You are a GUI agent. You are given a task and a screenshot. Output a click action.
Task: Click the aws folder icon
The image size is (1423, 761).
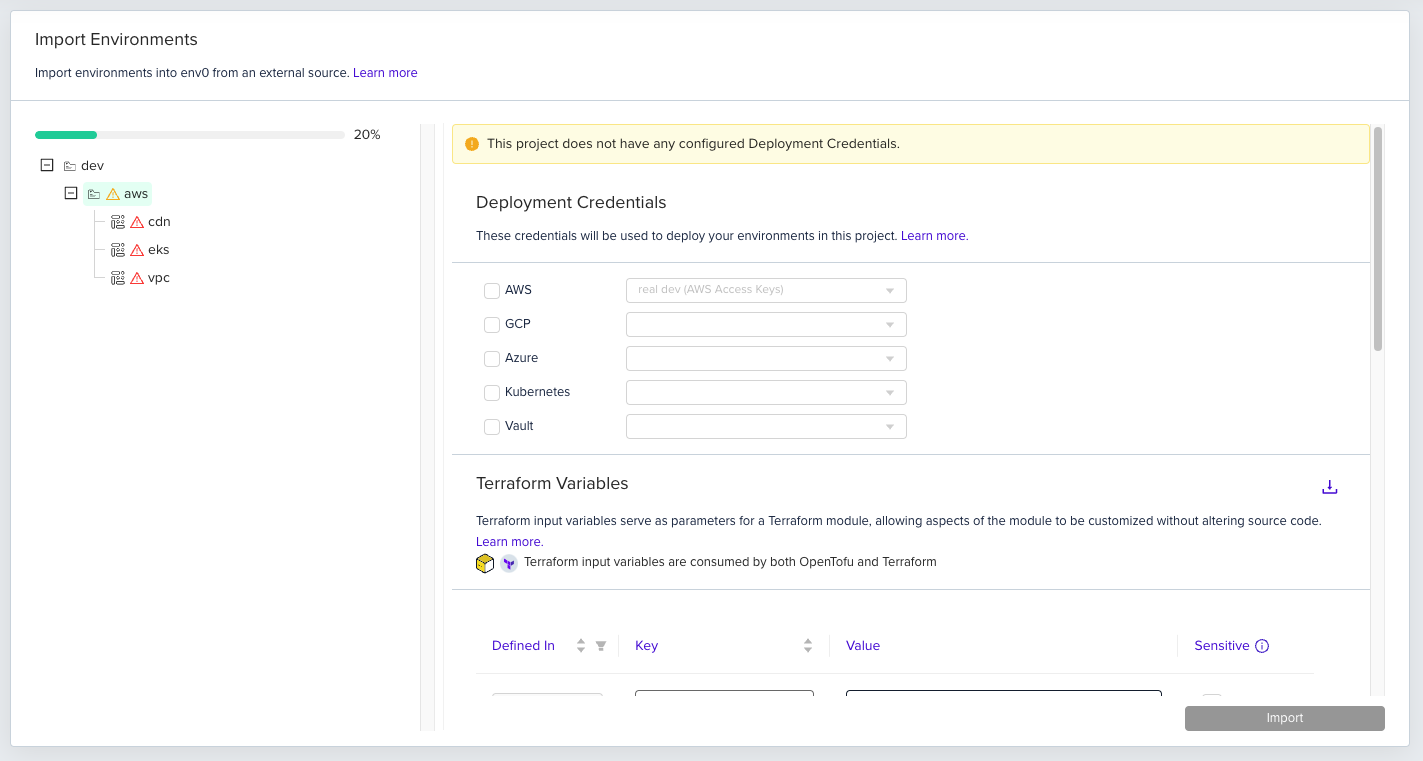[x=93, y=194]
